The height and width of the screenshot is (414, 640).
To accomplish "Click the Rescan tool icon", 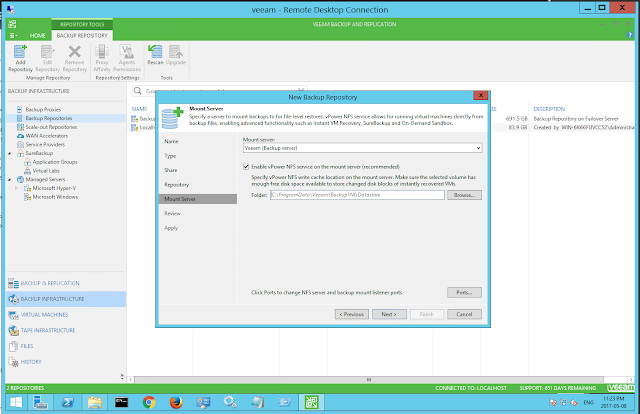I will tap(155, 55).
